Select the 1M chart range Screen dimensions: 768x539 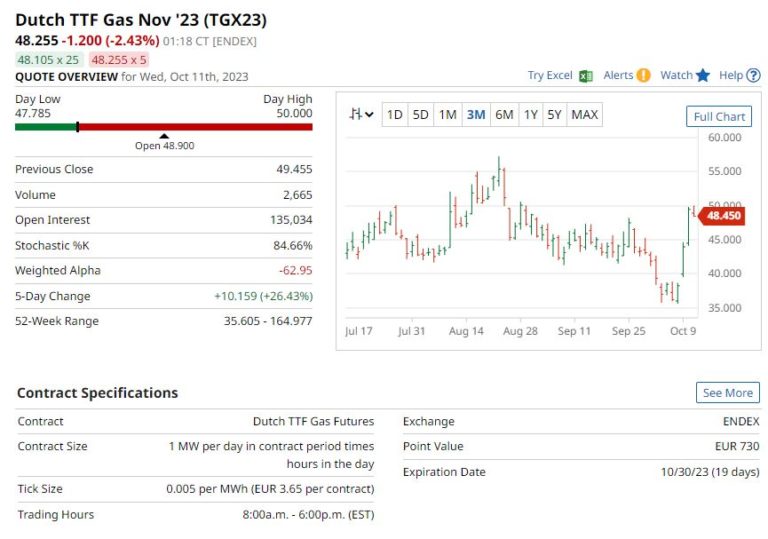point(447,115)
